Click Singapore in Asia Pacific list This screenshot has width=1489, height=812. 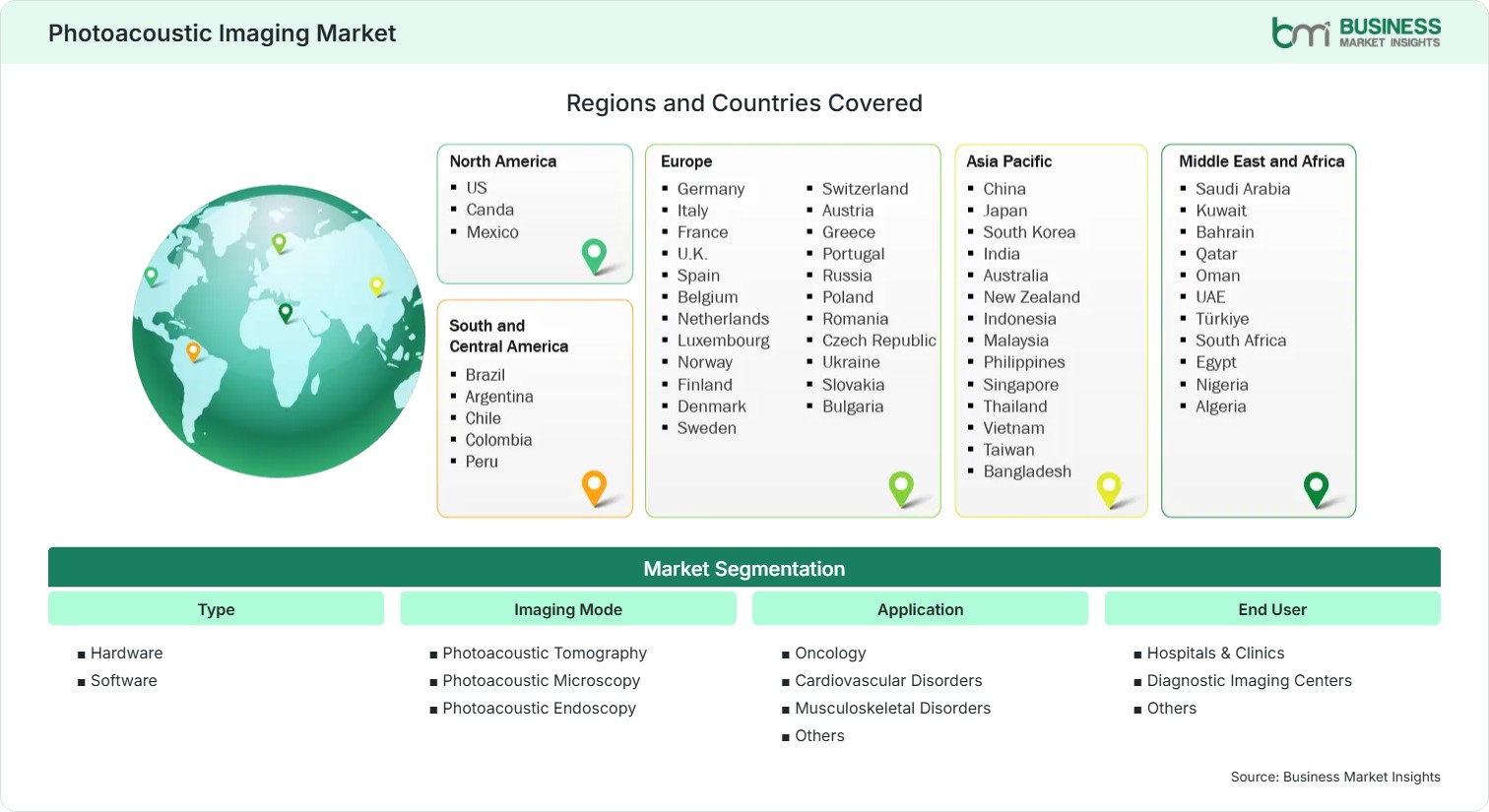pyautogui.click(x=1020, y=385)
